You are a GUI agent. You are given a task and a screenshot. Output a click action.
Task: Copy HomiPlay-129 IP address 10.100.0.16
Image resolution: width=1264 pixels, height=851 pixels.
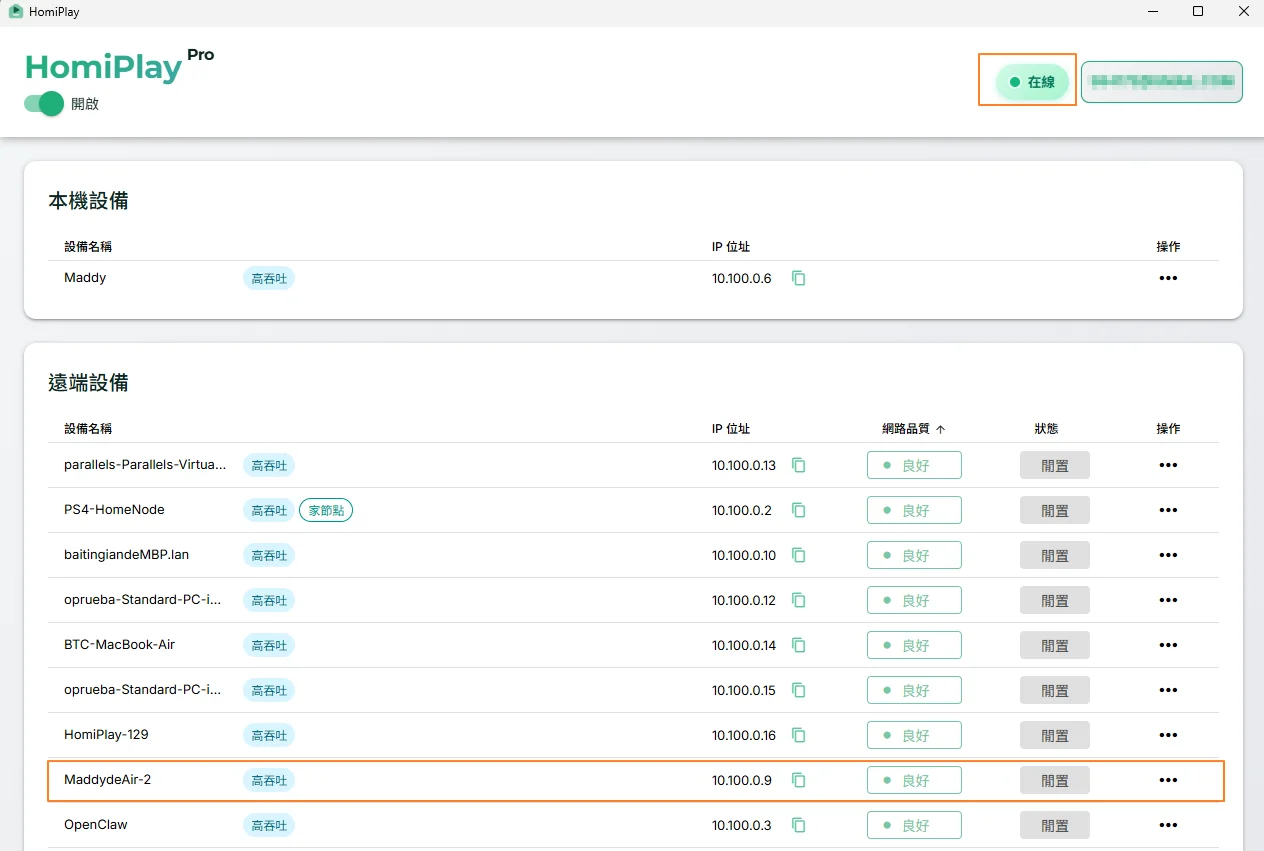(798, 735)
